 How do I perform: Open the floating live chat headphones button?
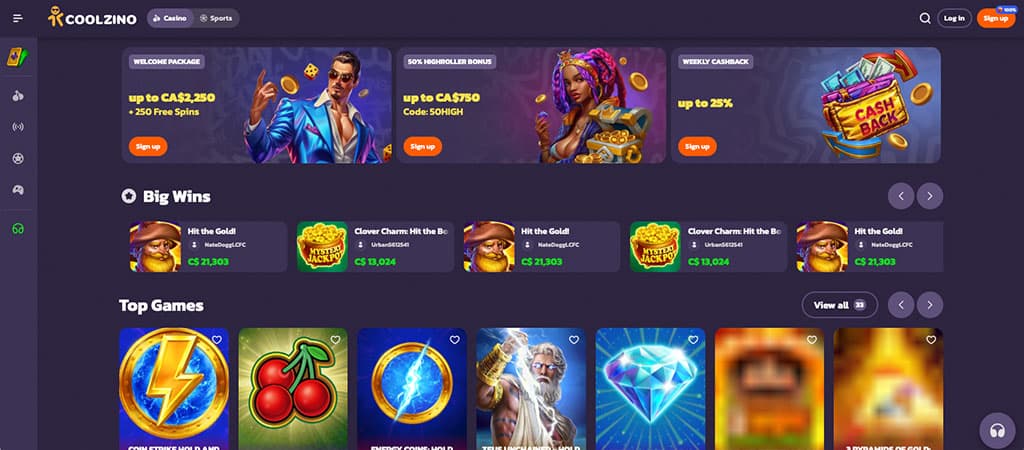[997, 431]
